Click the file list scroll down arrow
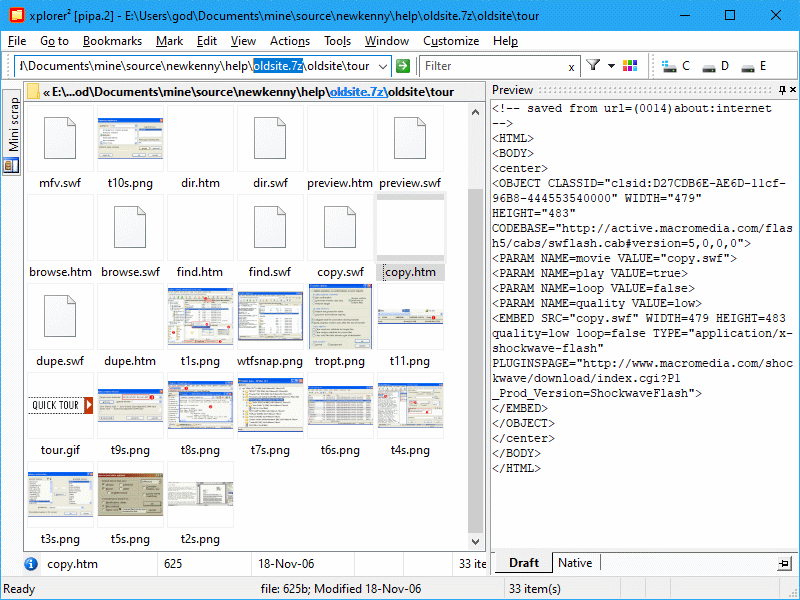Screen dimensions: 800x600 tap(476, 542)
